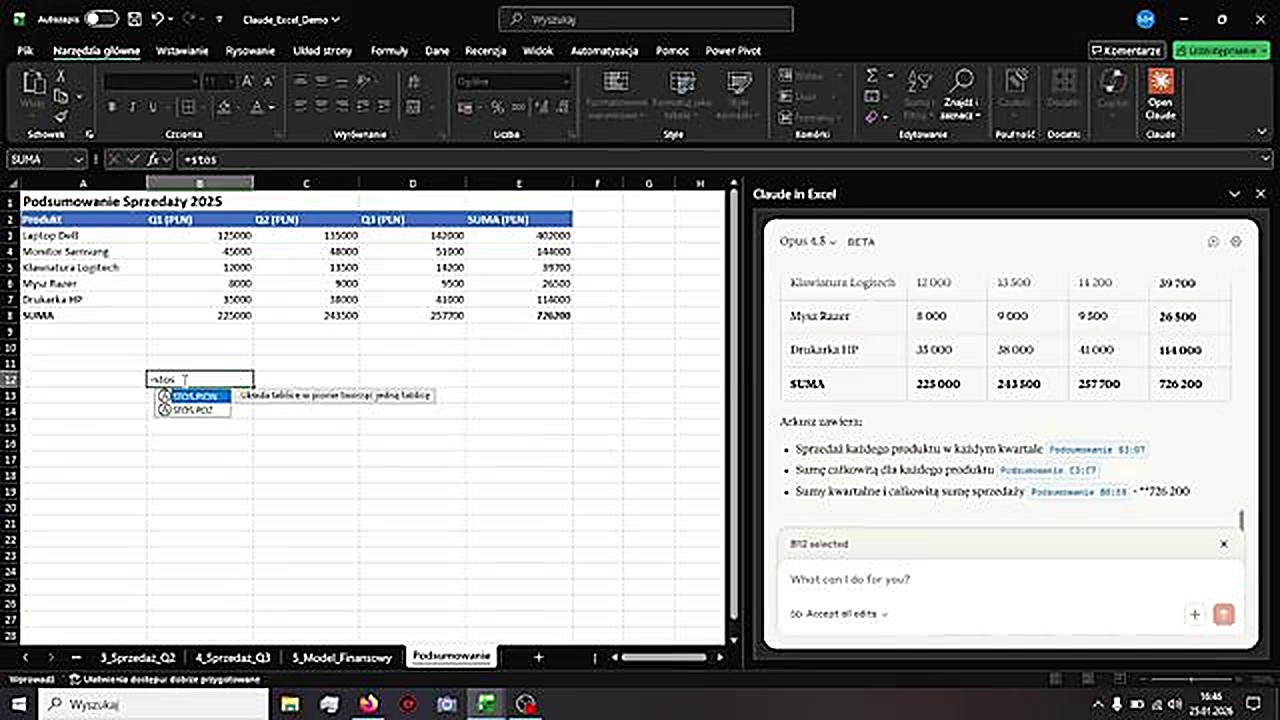Switch to the 5_Model_Finansowy sheet tab
The height and width of the screenshot is (720, 1280).
342,657
